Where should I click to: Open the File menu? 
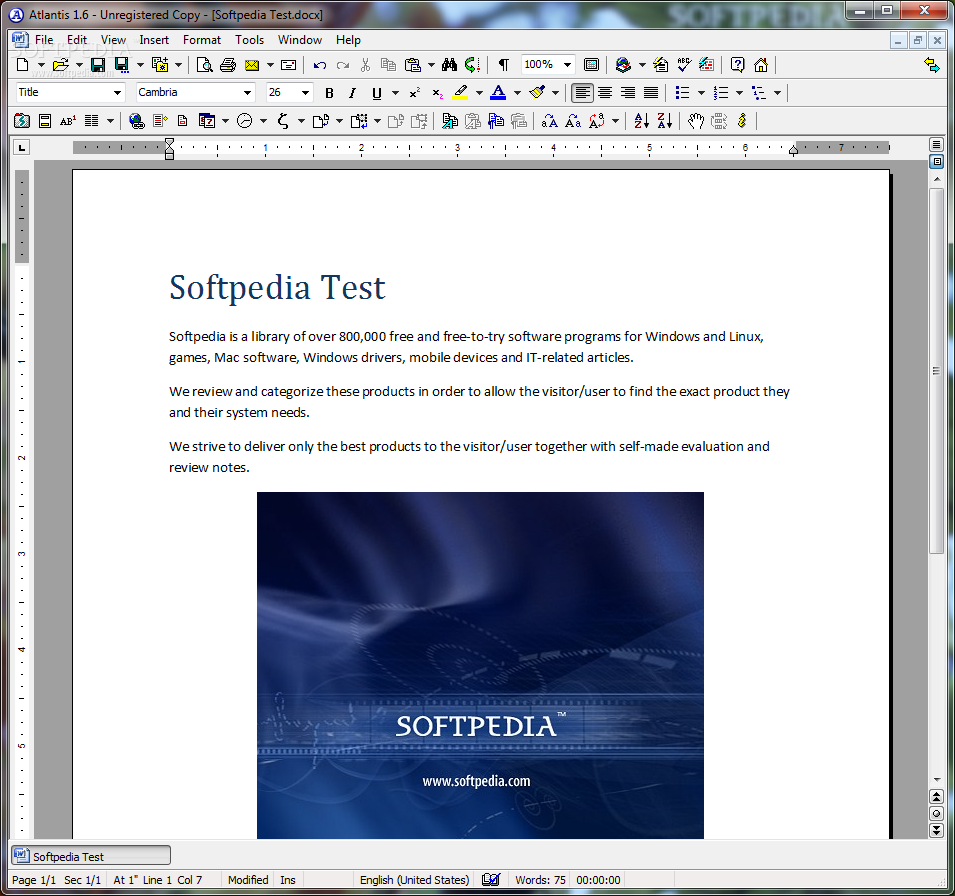point(44,40)
